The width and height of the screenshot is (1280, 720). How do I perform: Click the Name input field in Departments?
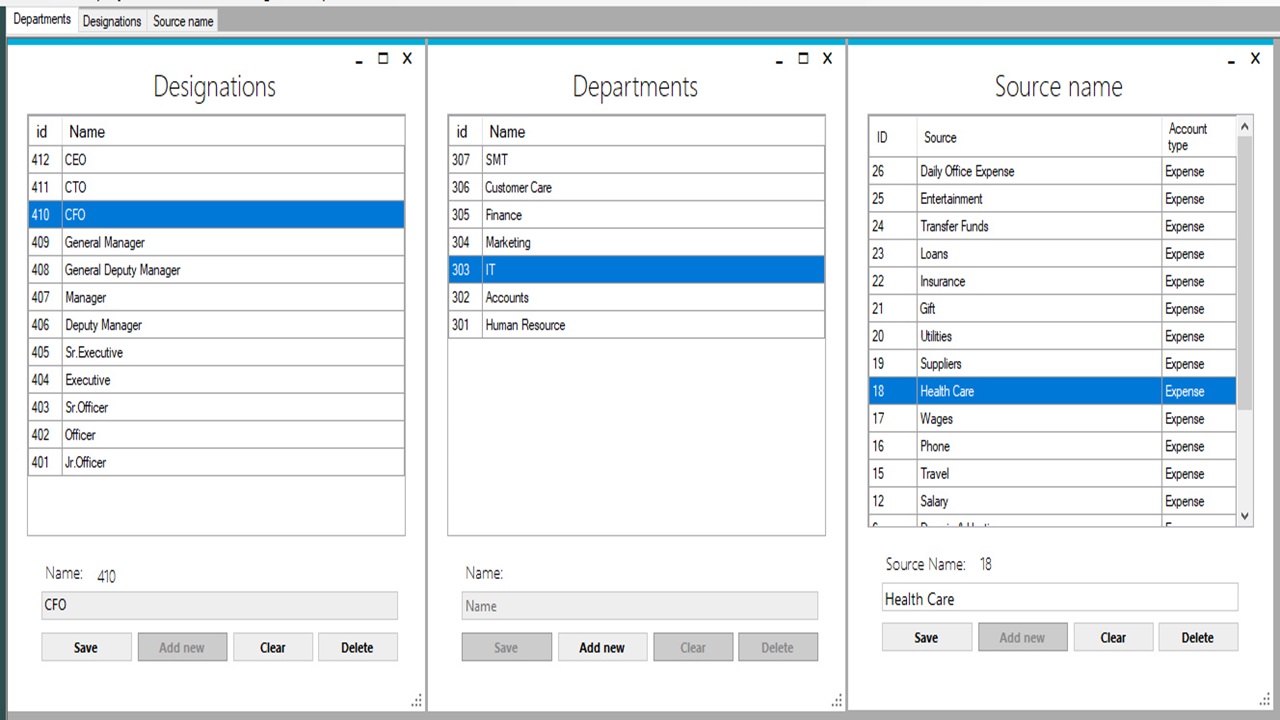[x=640, y=606]
